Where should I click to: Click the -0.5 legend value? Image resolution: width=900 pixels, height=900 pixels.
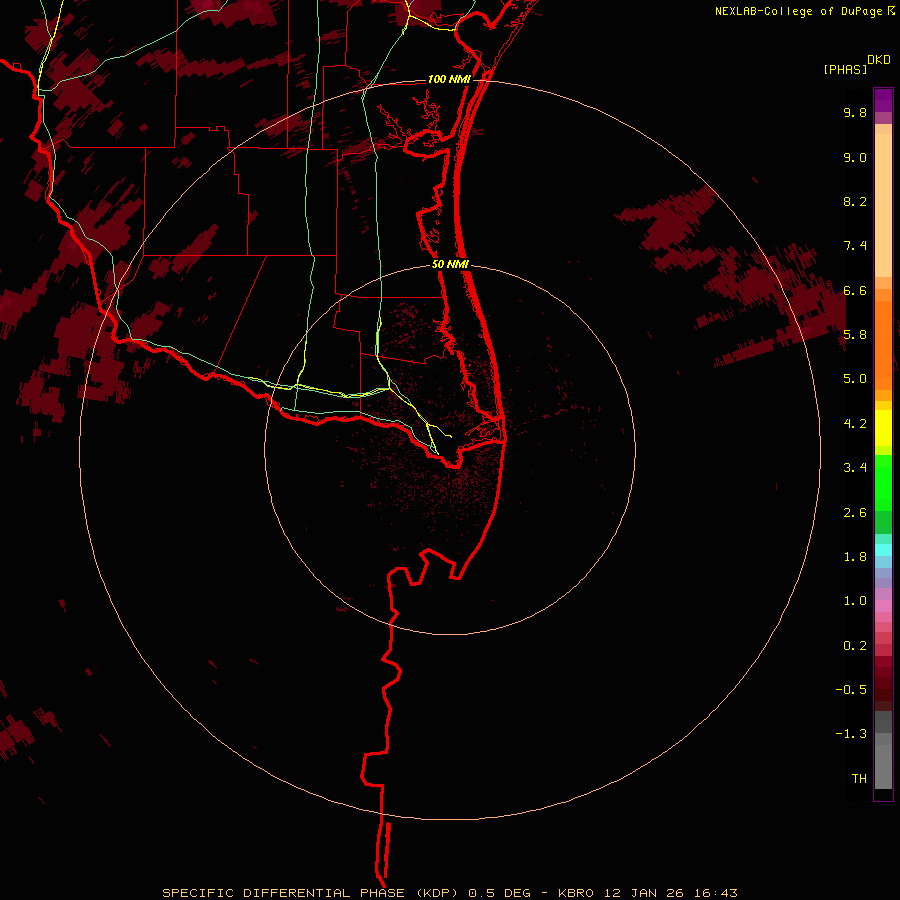[x=851, y=690]
